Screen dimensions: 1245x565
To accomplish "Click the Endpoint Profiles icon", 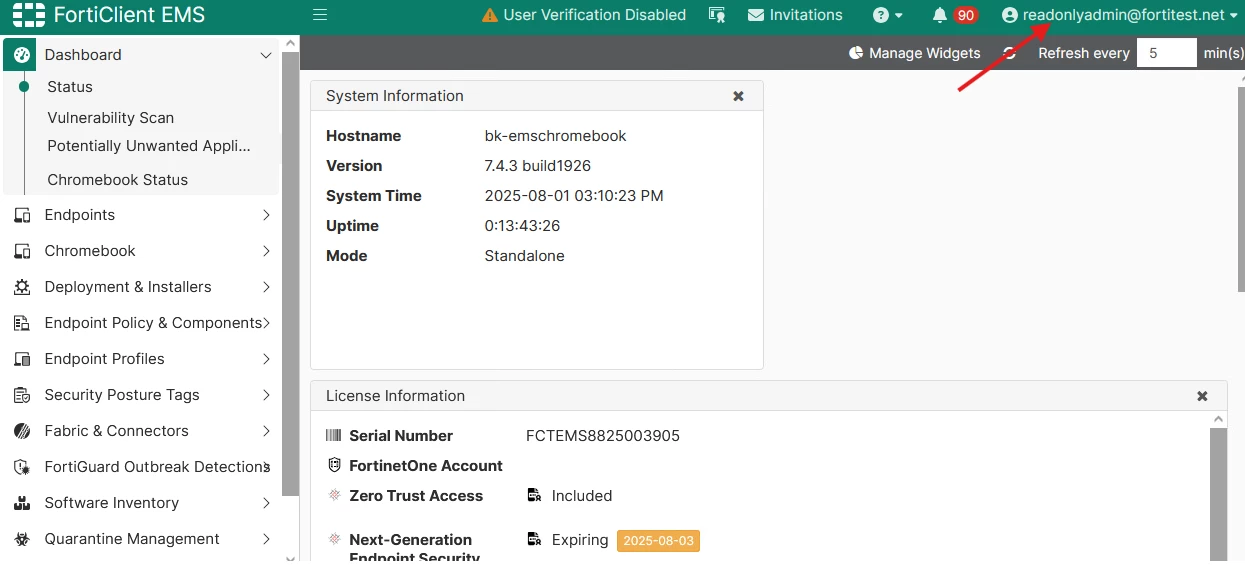I will pyautogui.click(x=22, y=359).
